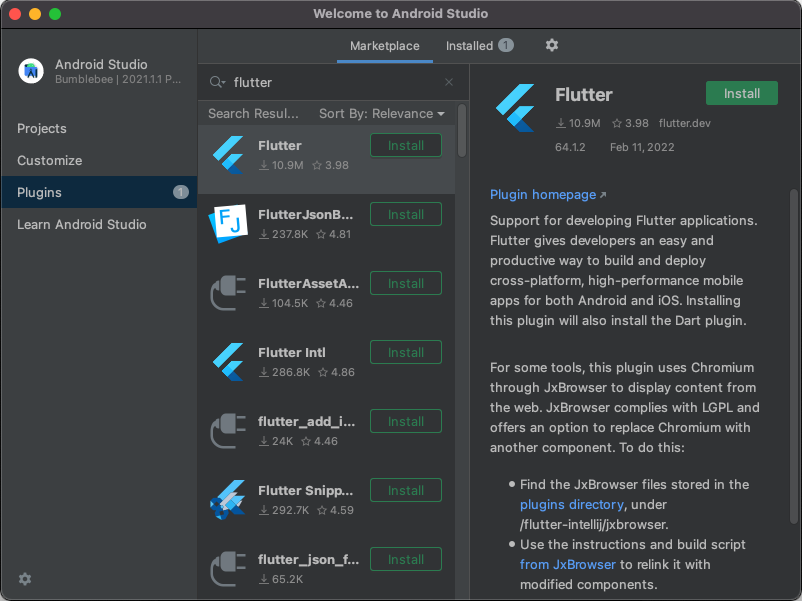Click version 64.1.2 text
Screen dimensions: 802x601
pos(570,147)
